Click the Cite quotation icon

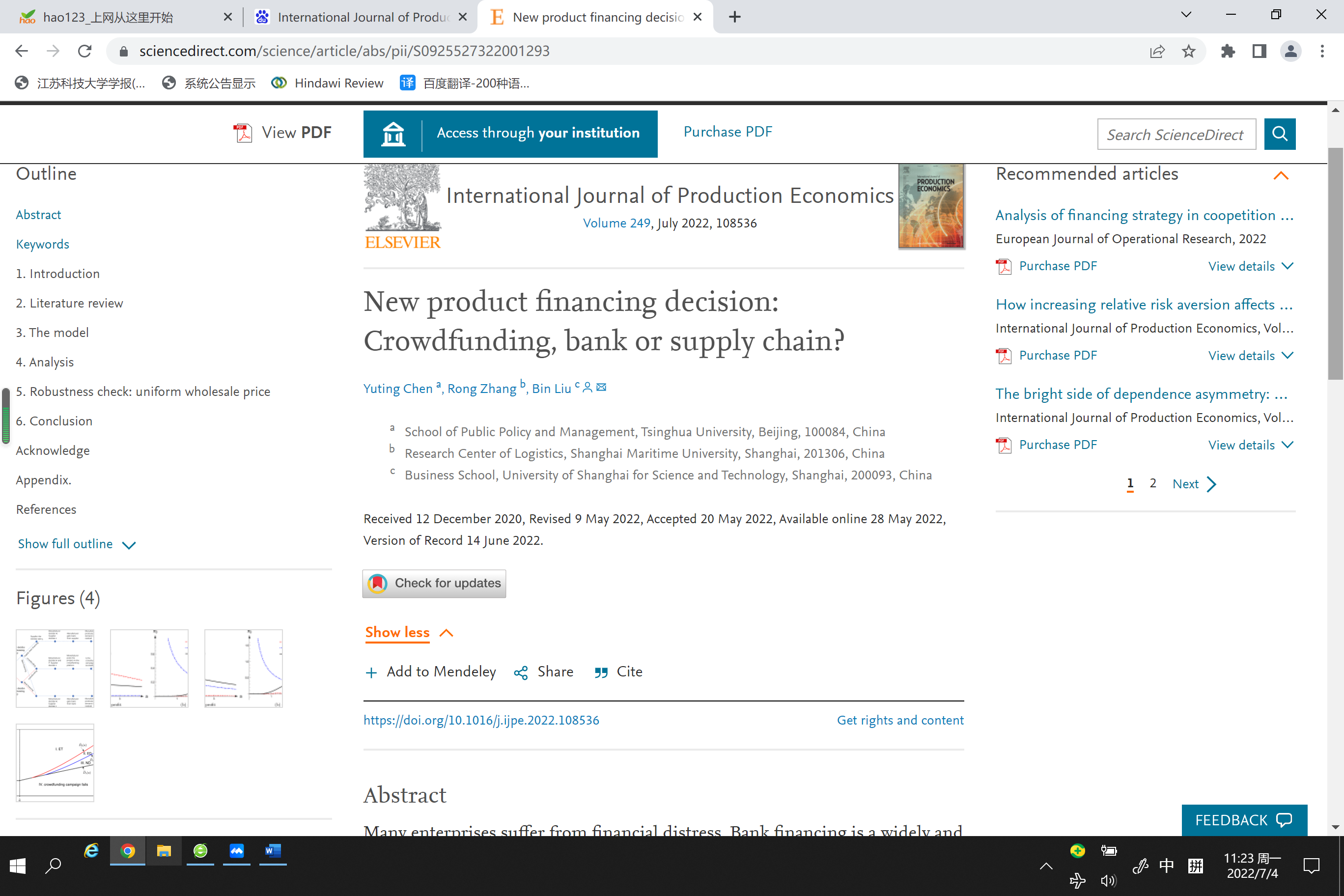coord(601,672)
